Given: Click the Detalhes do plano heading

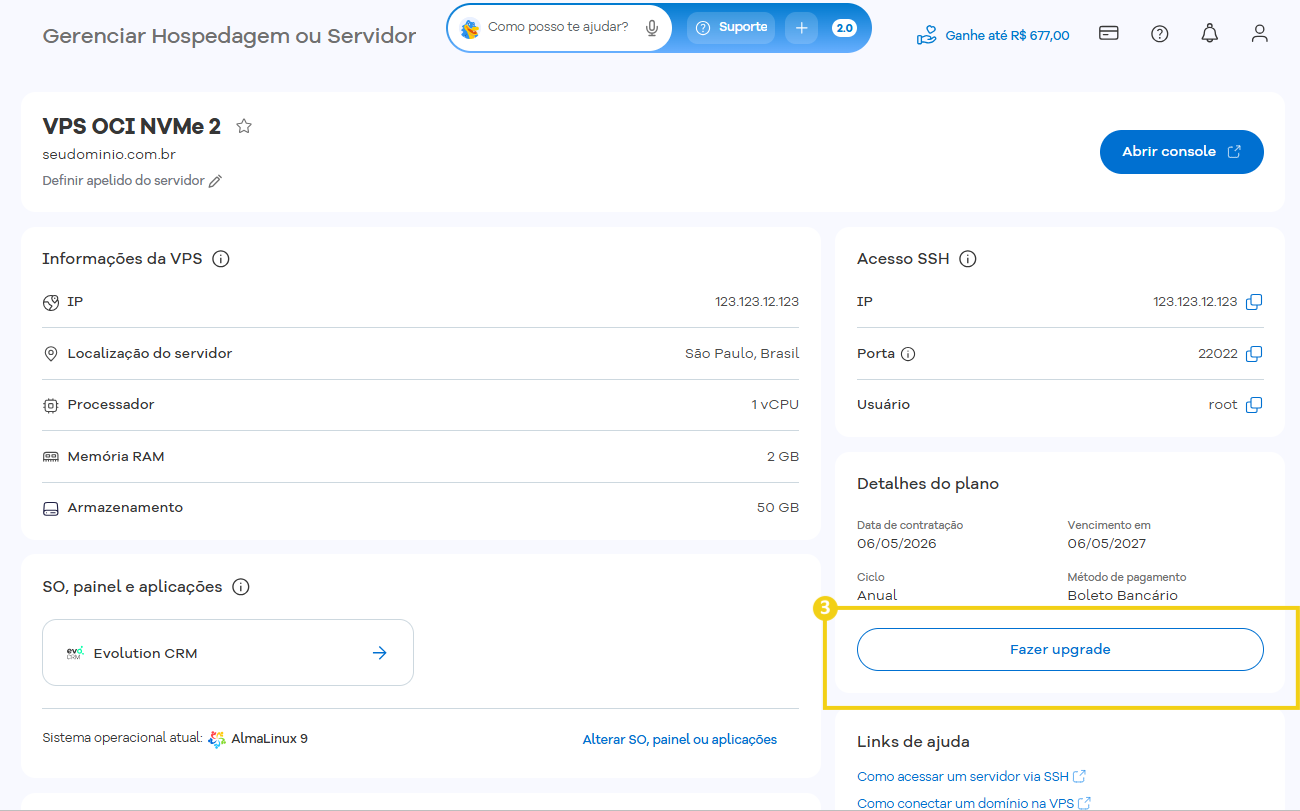Looking at the screenshot, I should [928, 484].
